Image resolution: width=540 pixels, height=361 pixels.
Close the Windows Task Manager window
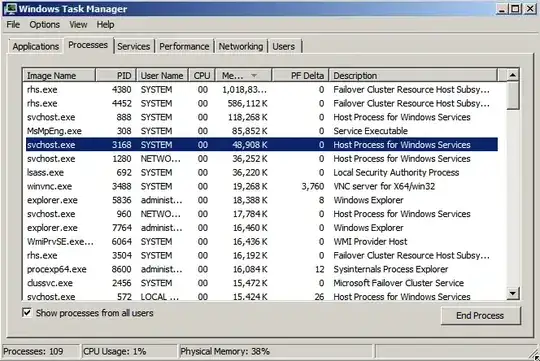(530, 9)
